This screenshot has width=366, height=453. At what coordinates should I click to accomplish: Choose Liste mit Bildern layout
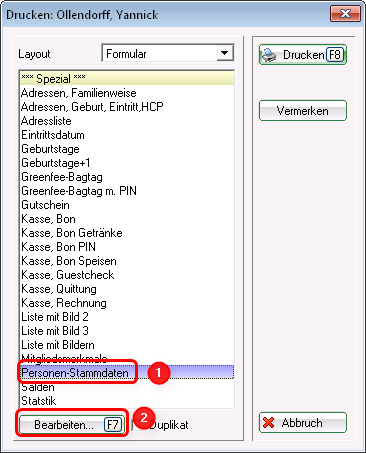(127, 345)
